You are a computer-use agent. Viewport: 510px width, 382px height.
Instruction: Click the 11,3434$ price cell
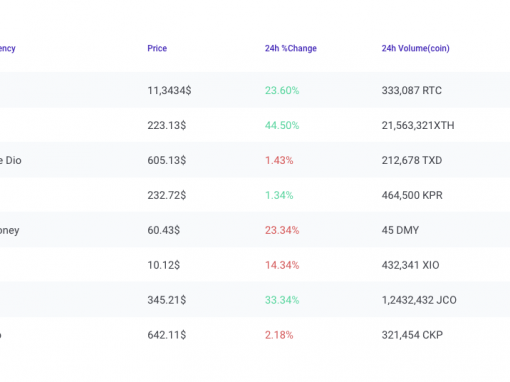(169, 90)
